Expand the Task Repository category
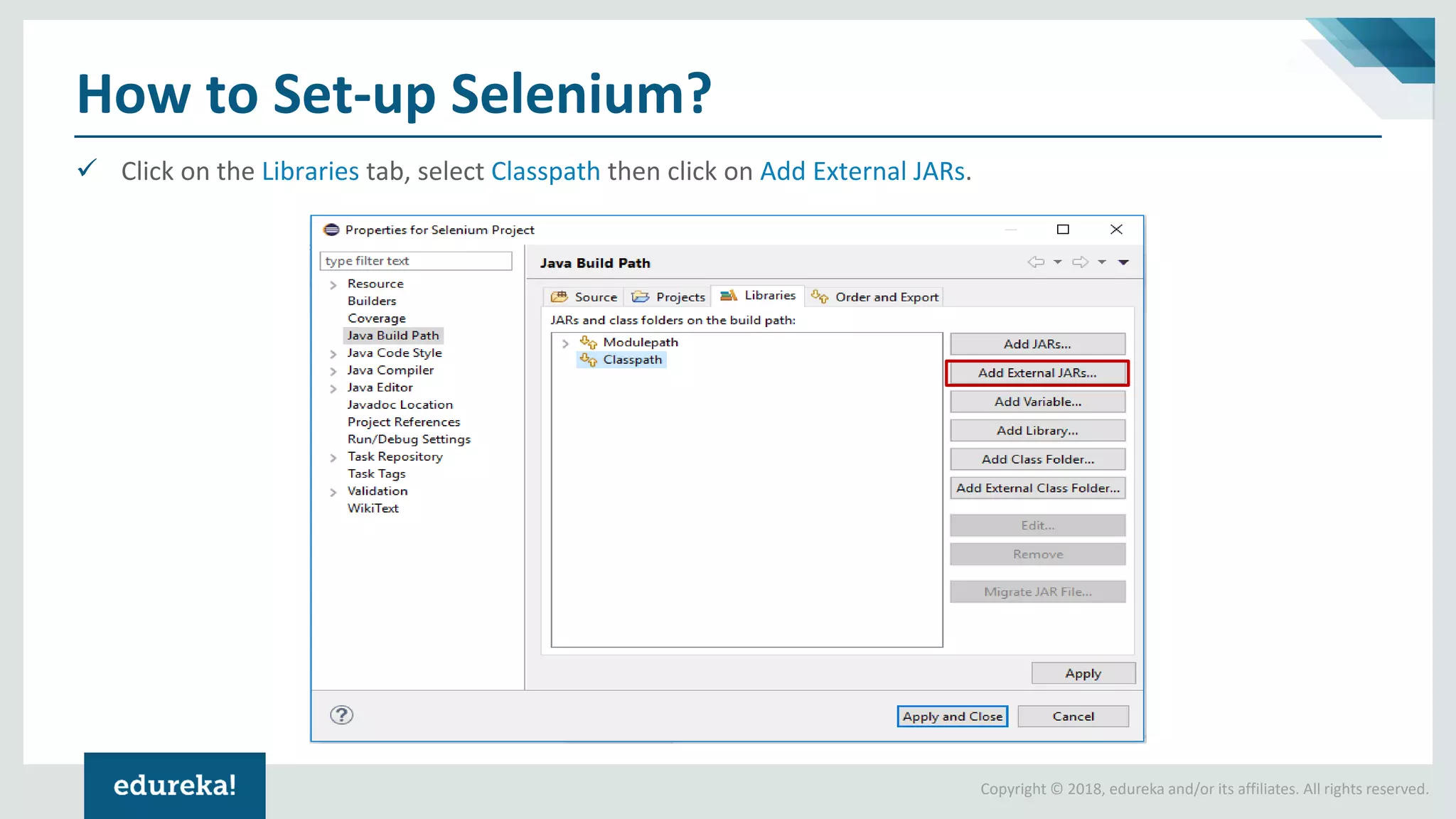The width and height of the screenshot is (1456, 819). tap(333, 458)
